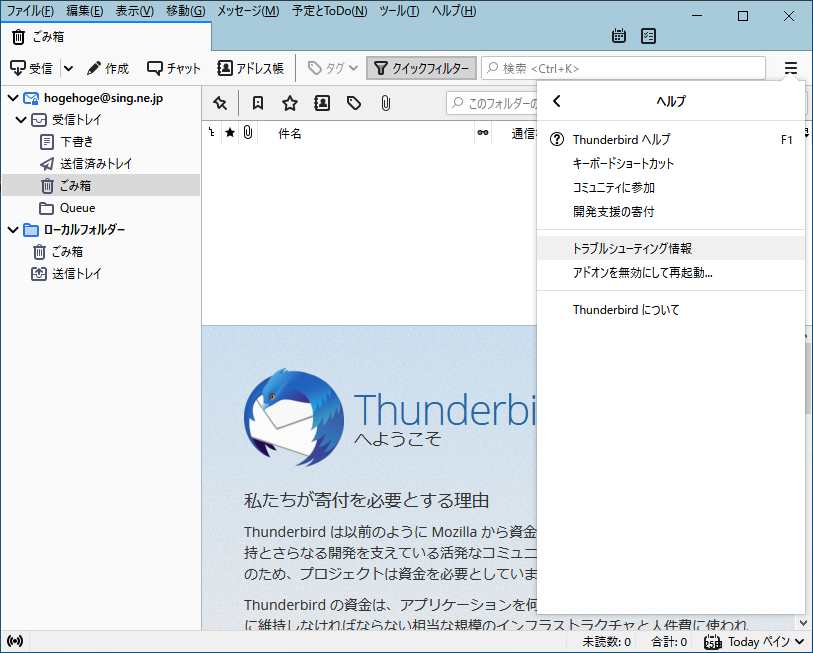Sort by the thread column icon
The height and width of the screenshot is (653, 813).
click(212, 133)
